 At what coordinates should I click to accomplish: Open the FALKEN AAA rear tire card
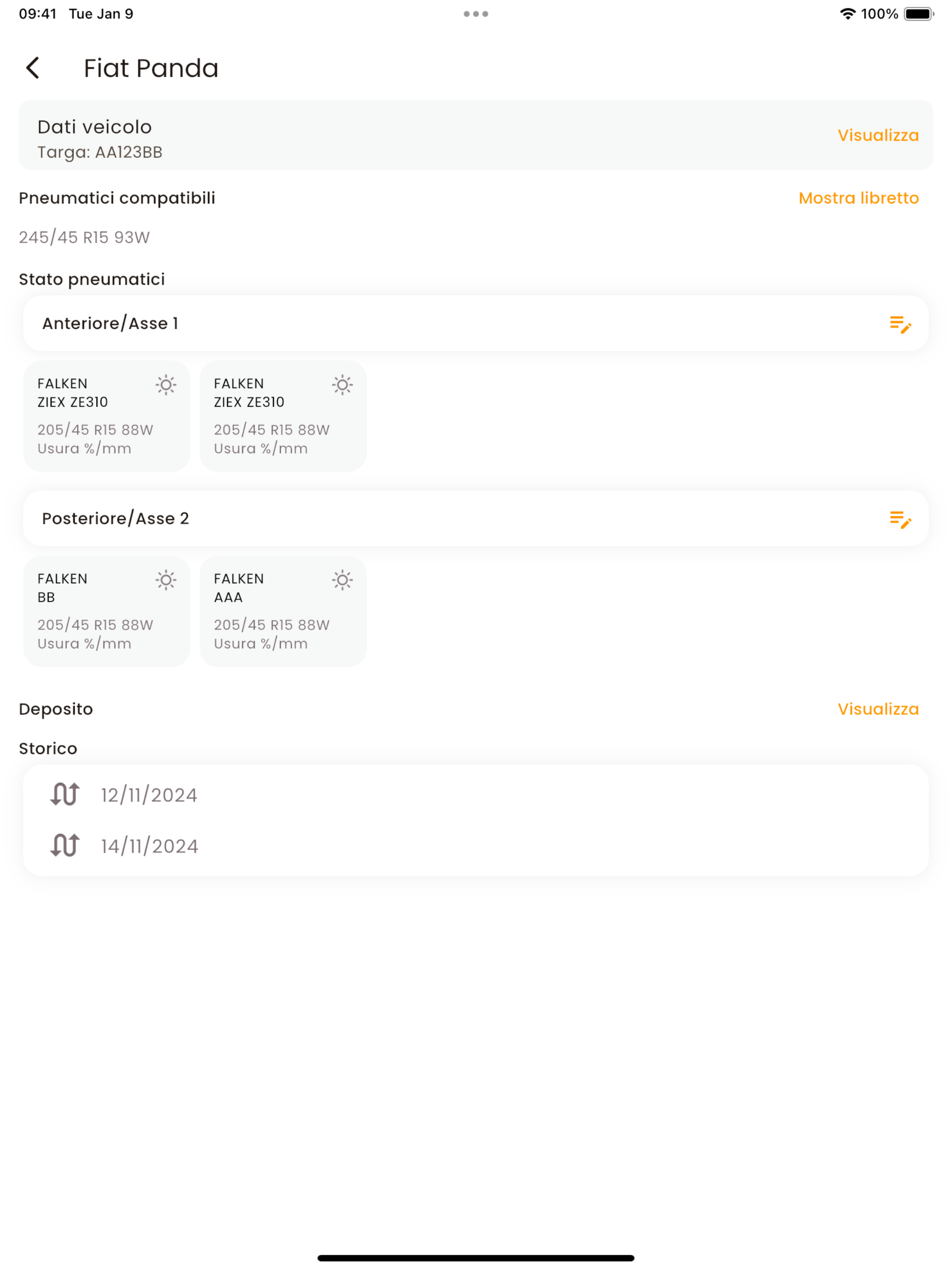[x=283, y=611]
